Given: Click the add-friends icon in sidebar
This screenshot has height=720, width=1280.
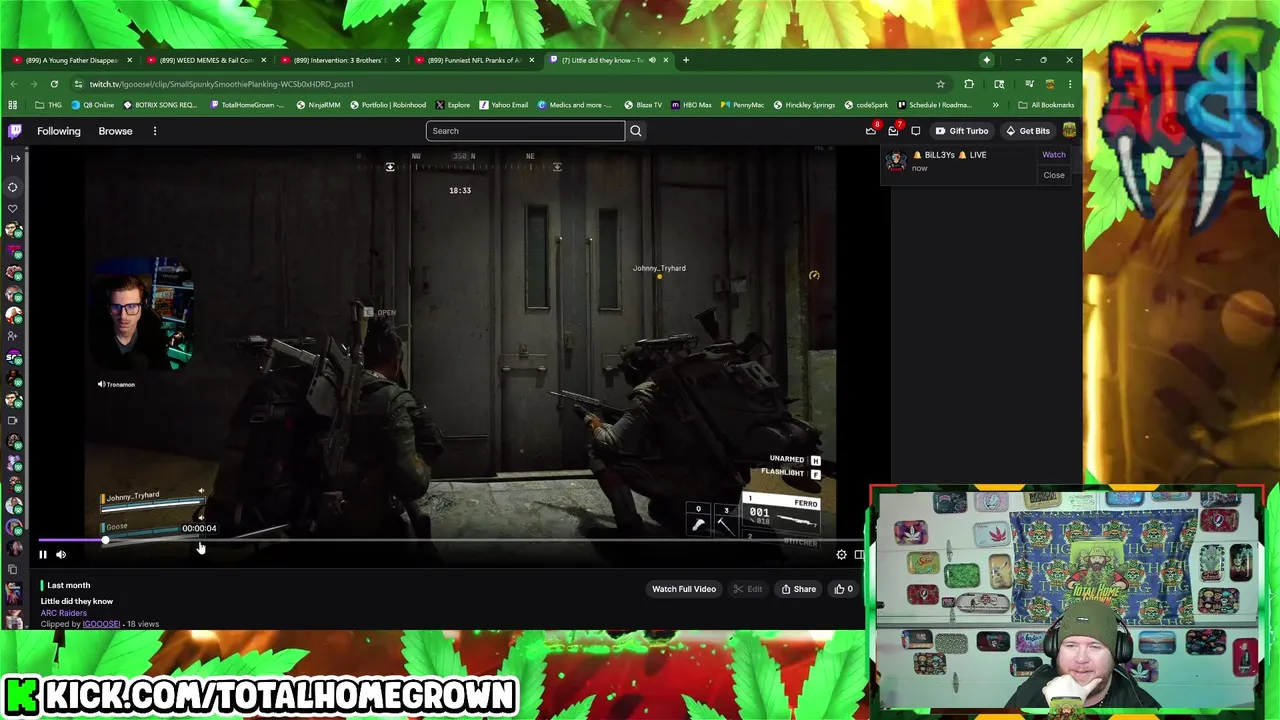Looking at the screenshot, I should click(13, 336).
